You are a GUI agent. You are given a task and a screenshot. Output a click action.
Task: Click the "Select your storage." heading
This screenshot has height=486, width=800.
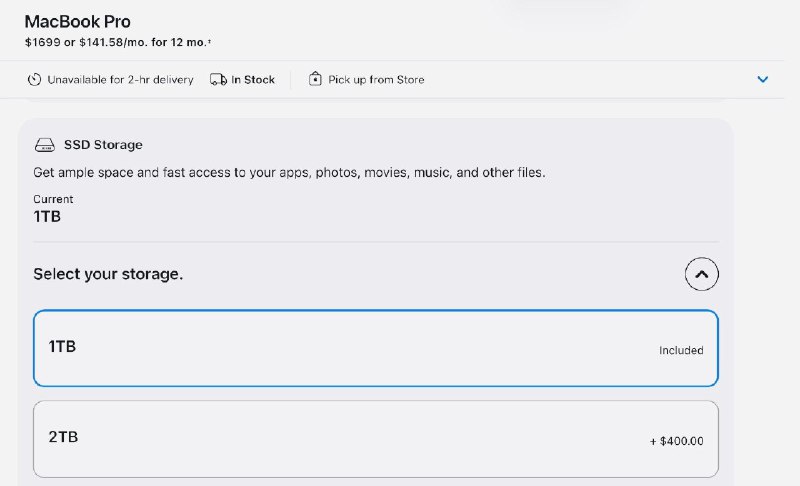tap(108, 274)
